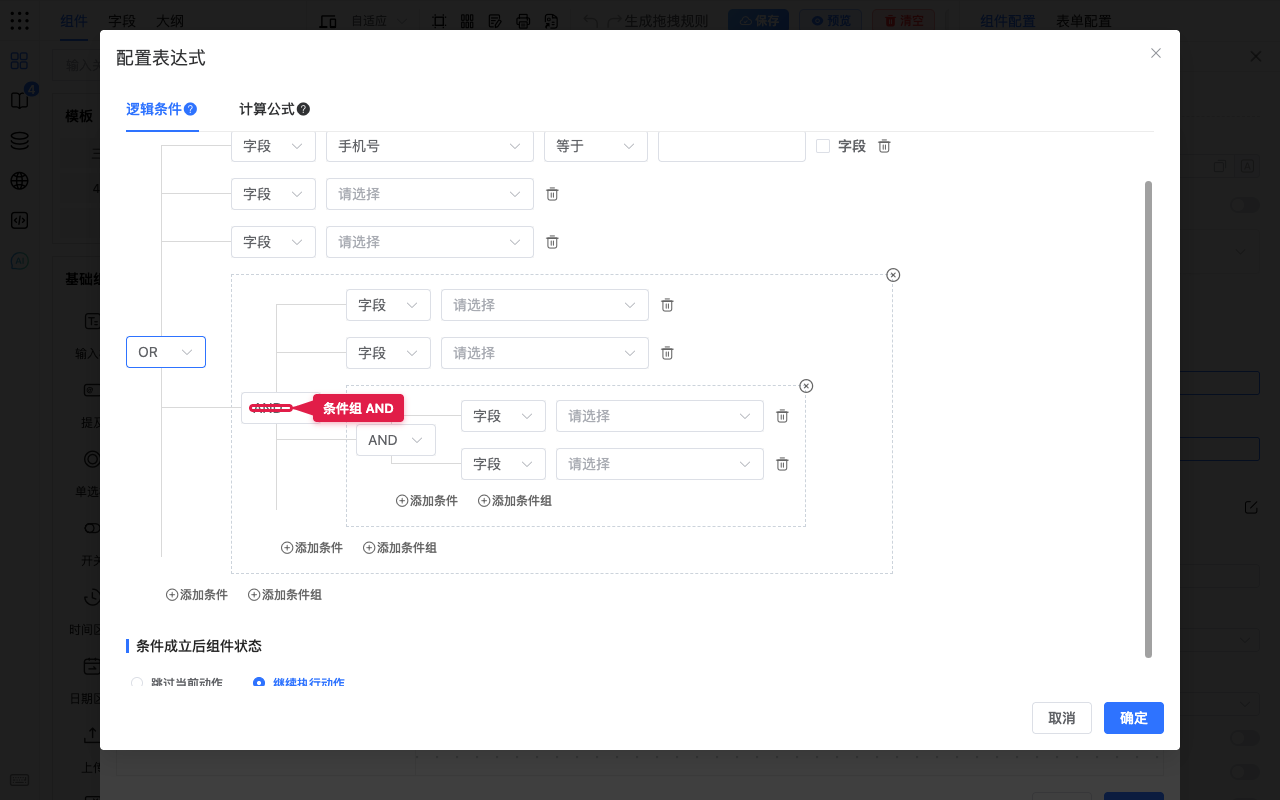Open 字段 dropdown in outer group's first row
1280x800 pixels.
click(x=388, y=305)
